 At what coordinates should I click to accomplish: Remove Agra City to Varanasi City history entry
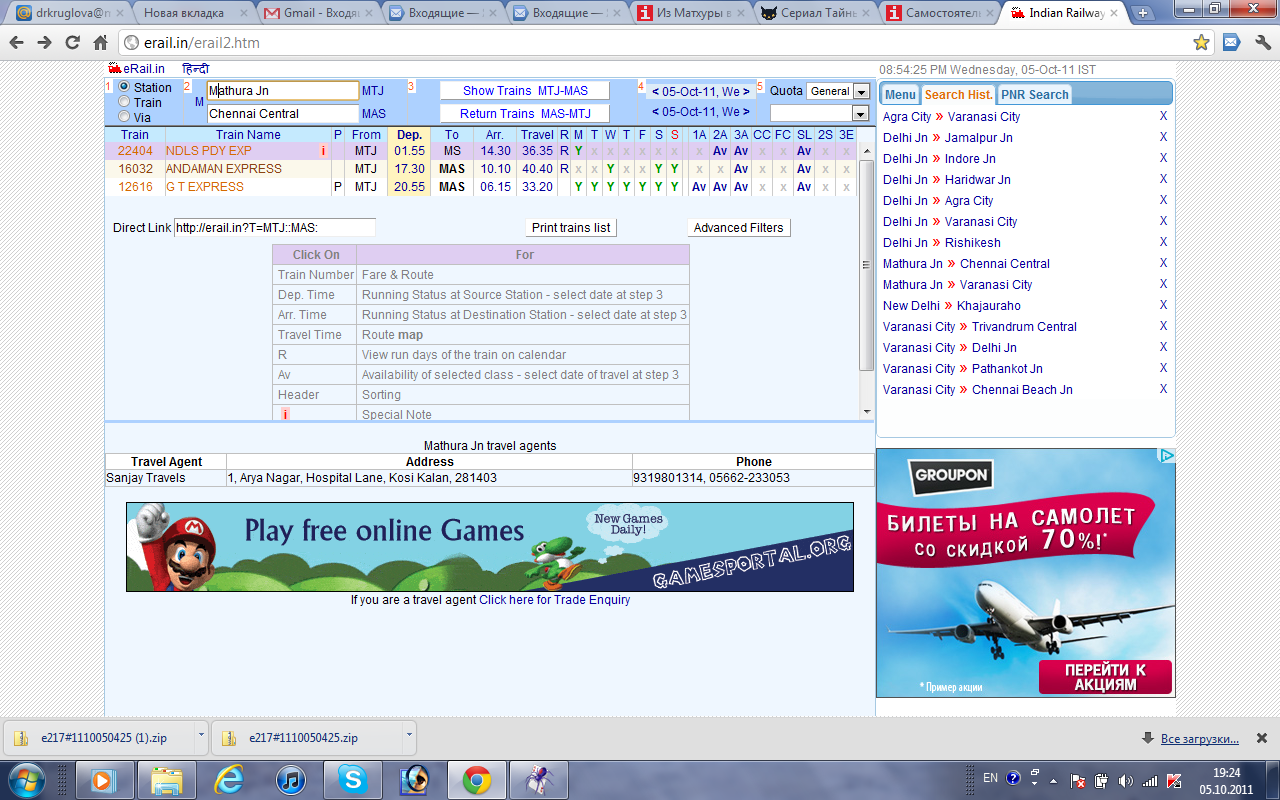click(1163, 117)
